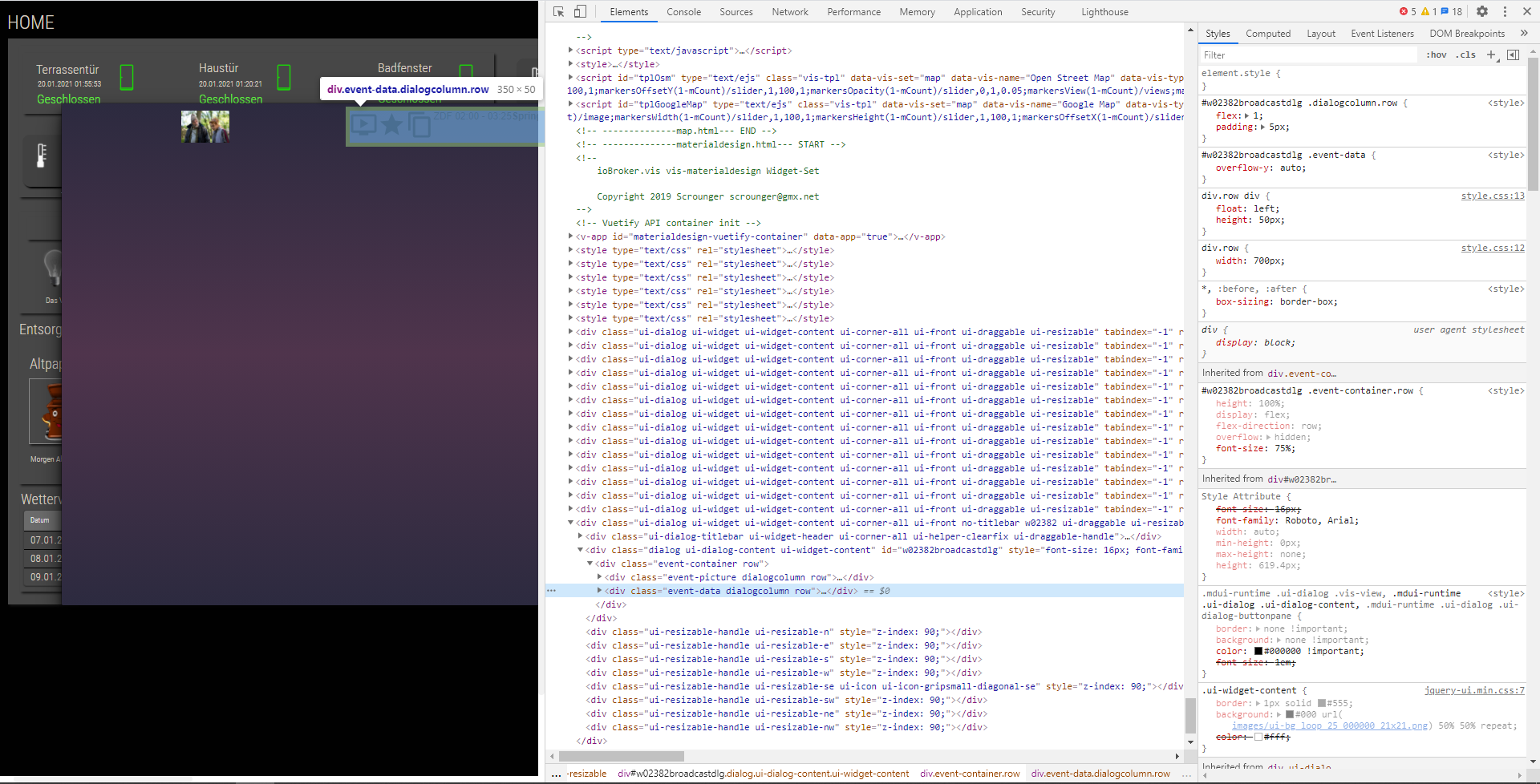The height and width of the screenshot is (784, 1540).
Task: Click the breadcrumb ellipsis at bottom left
Action: (556, 774)
